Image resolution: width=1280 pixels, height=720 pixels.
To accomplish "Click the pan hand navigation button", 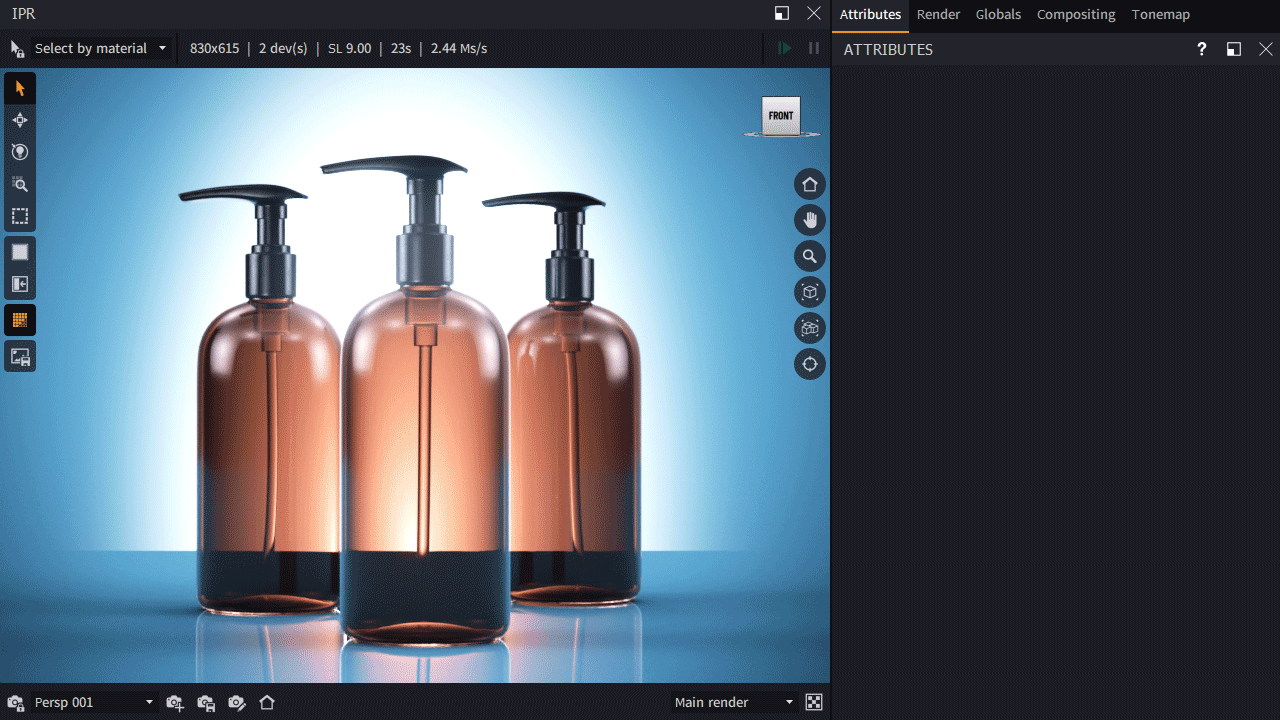I will pos(810,220).
